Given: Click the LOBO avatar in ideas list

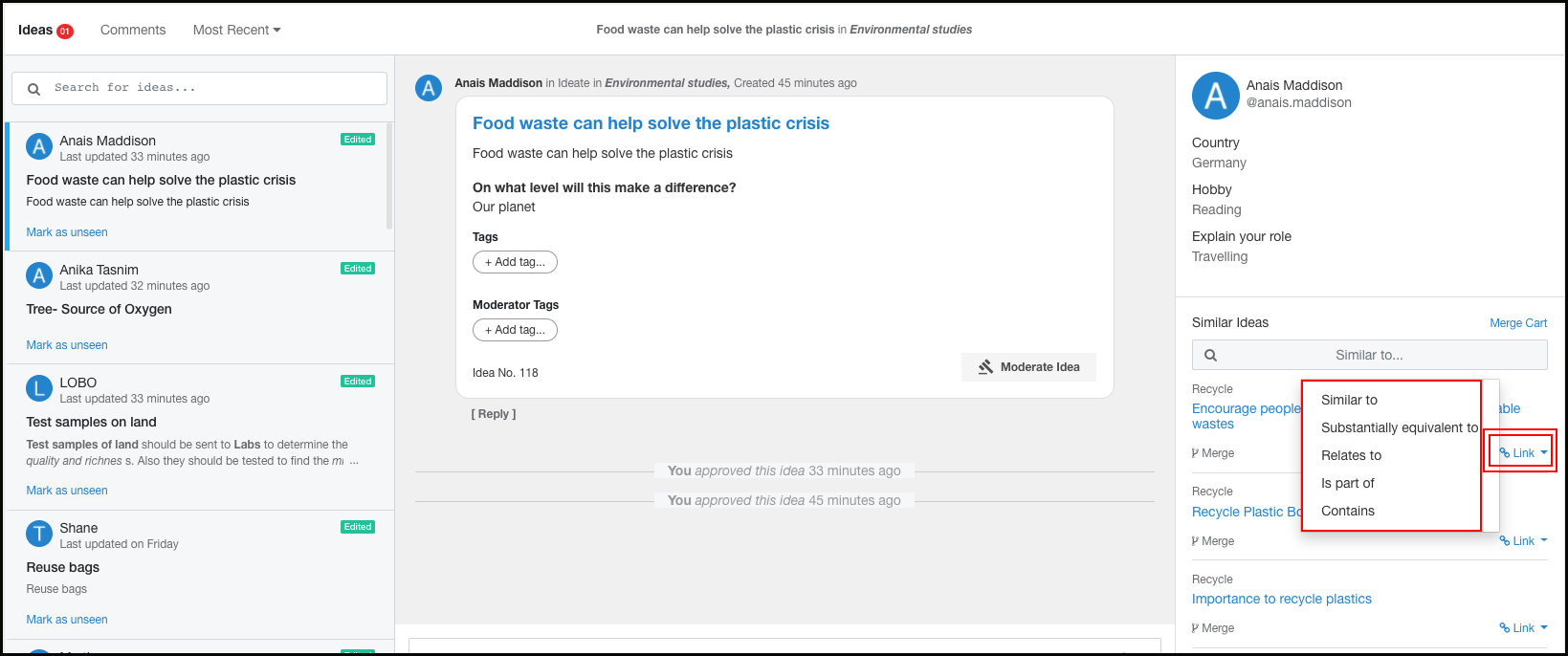Looking at the screenshot, I should pos(39,388).
